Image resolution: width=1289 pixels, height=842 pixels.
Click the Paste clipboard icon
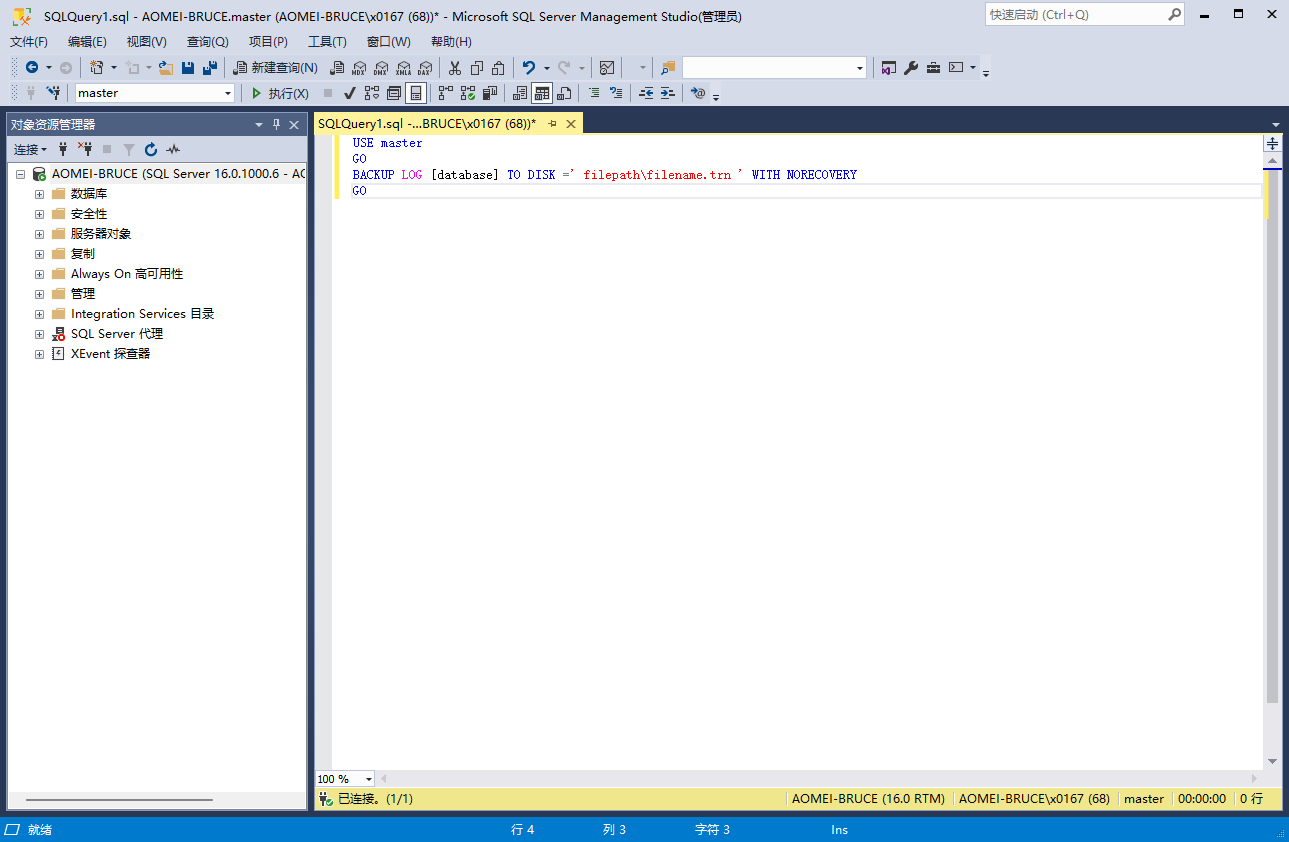click(x=499, y=68)
